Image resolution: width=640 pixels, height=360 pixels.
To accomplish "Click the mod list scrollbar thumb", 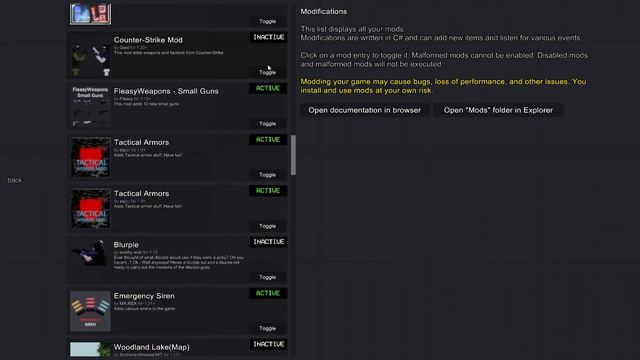I will tap(293, 155).
